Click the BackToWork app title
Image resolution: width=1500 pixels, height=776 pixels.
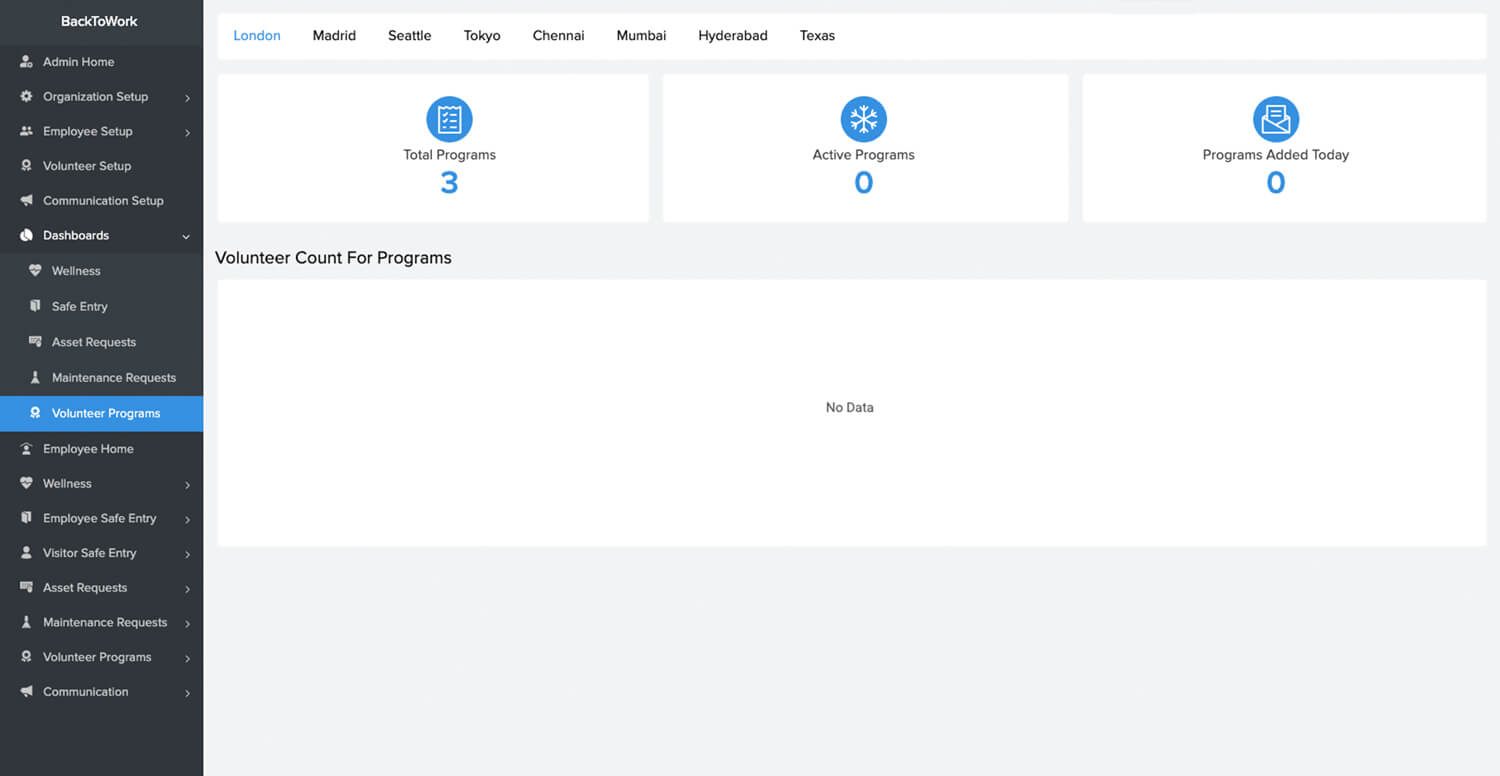point(99,21)
